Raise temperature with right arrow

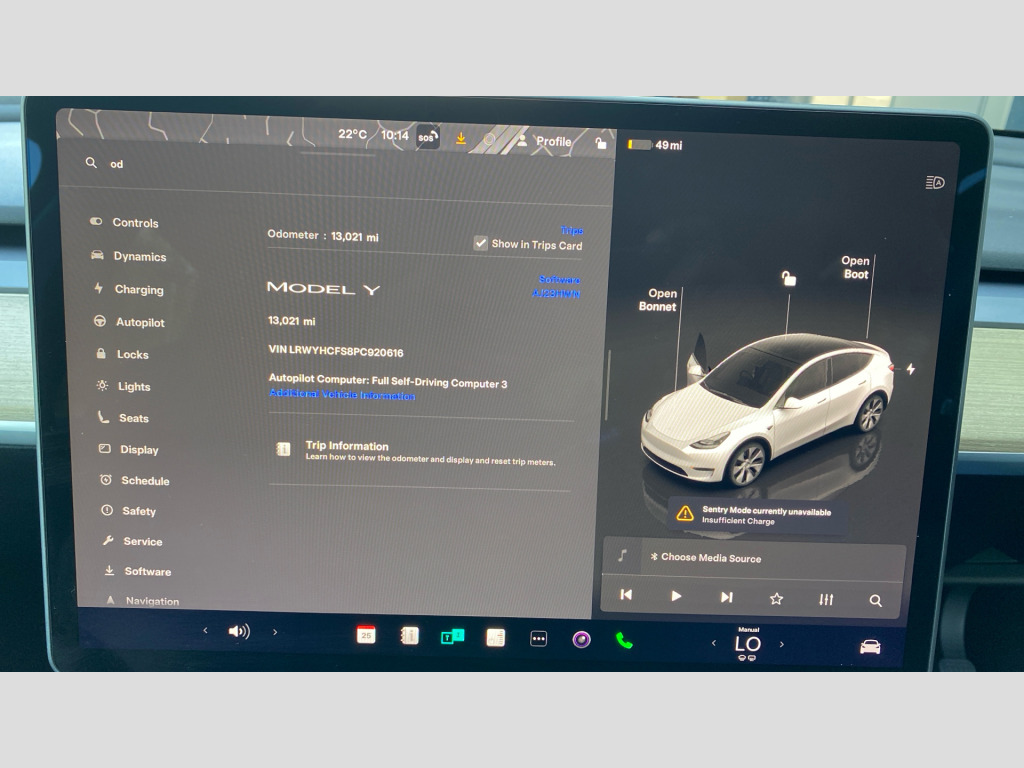coord(782,644)
